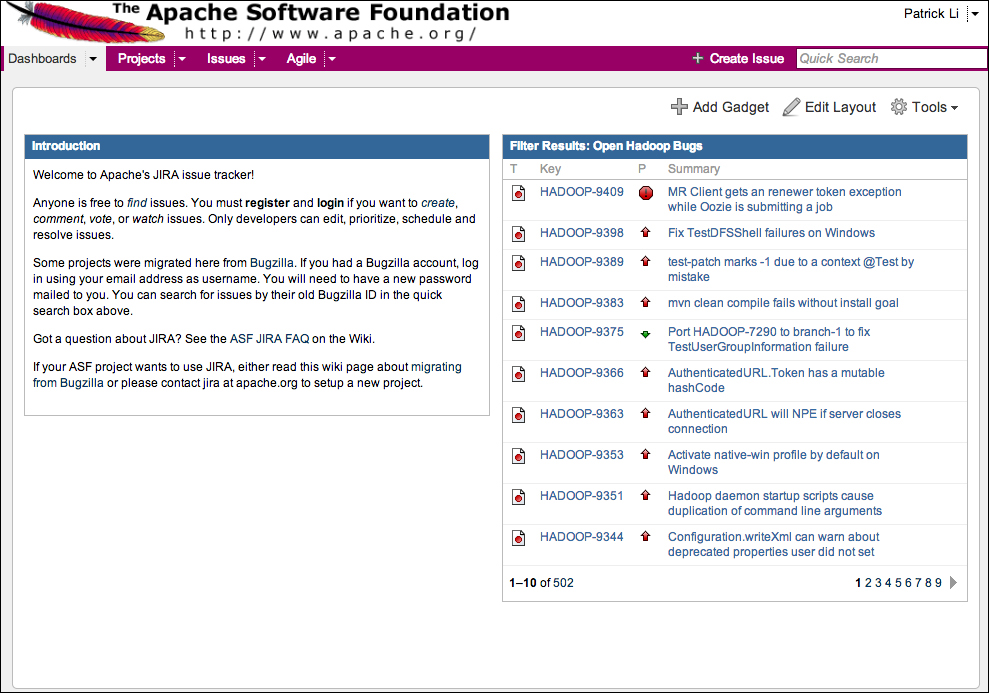Viewport: 989px width, 693px height.
Task: Open the Issues menu
Action: [x=226, y=59]
